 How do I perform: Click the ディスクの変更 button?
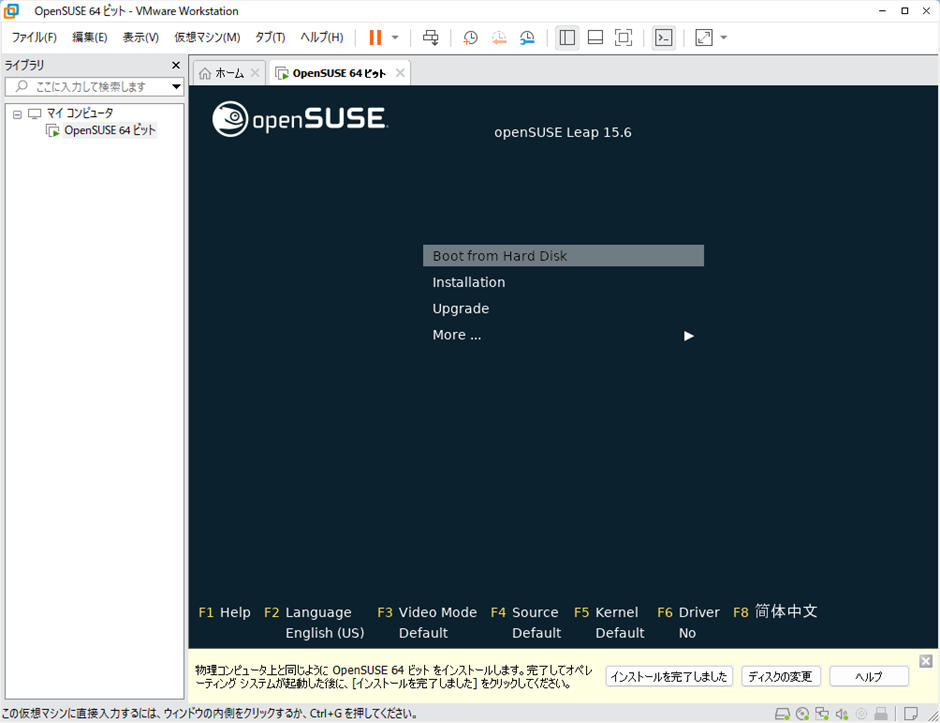[780, 677]
